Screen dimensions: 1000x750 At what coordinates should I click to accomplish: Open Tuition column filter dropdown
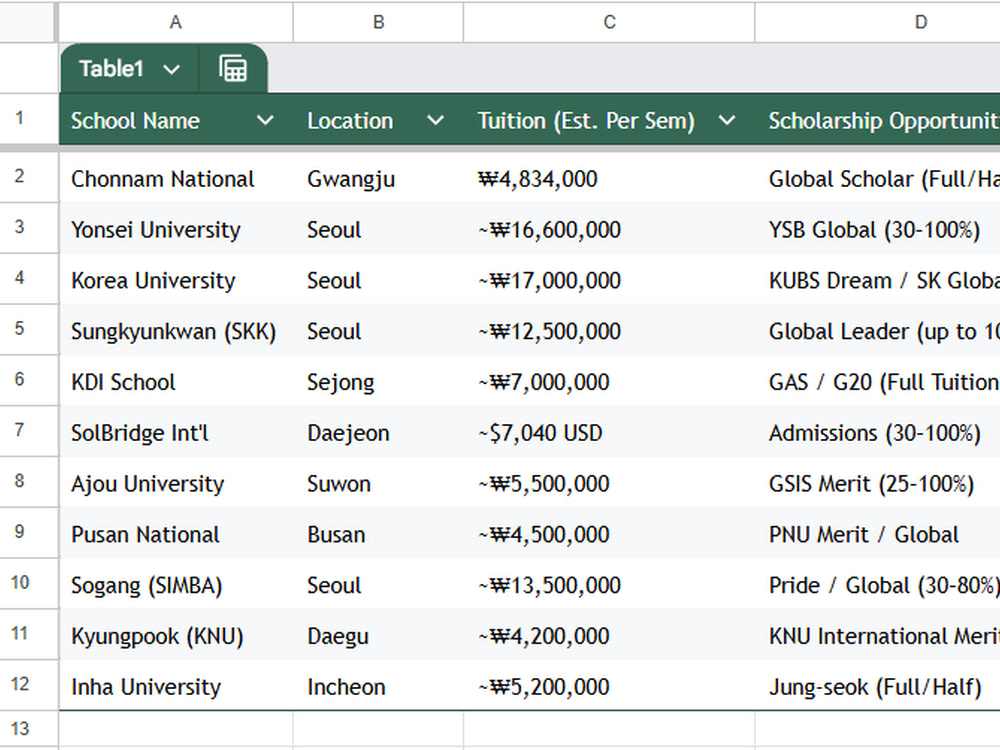point(726,120)
